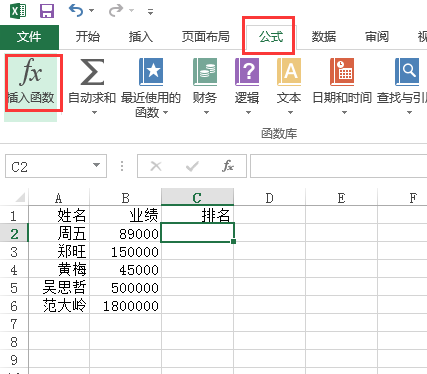Click cell 业绩 in B1

click(x=125, y=215)
